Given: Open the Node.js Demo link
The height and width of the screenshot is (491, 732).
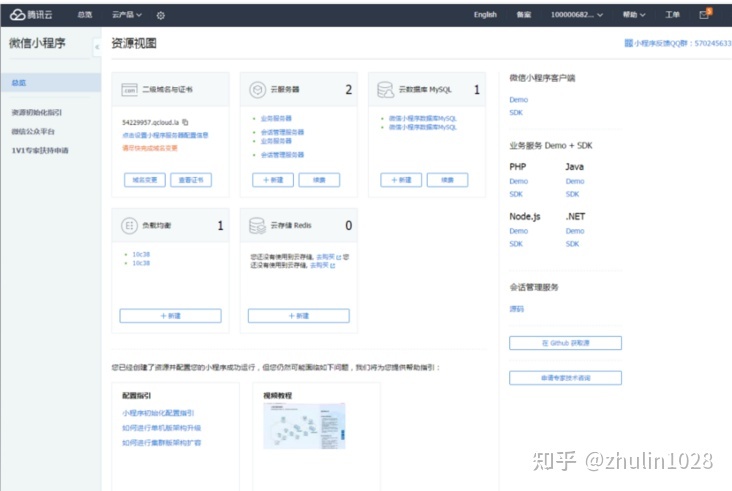Looking at the screenshot, I should tap(519, 231).
